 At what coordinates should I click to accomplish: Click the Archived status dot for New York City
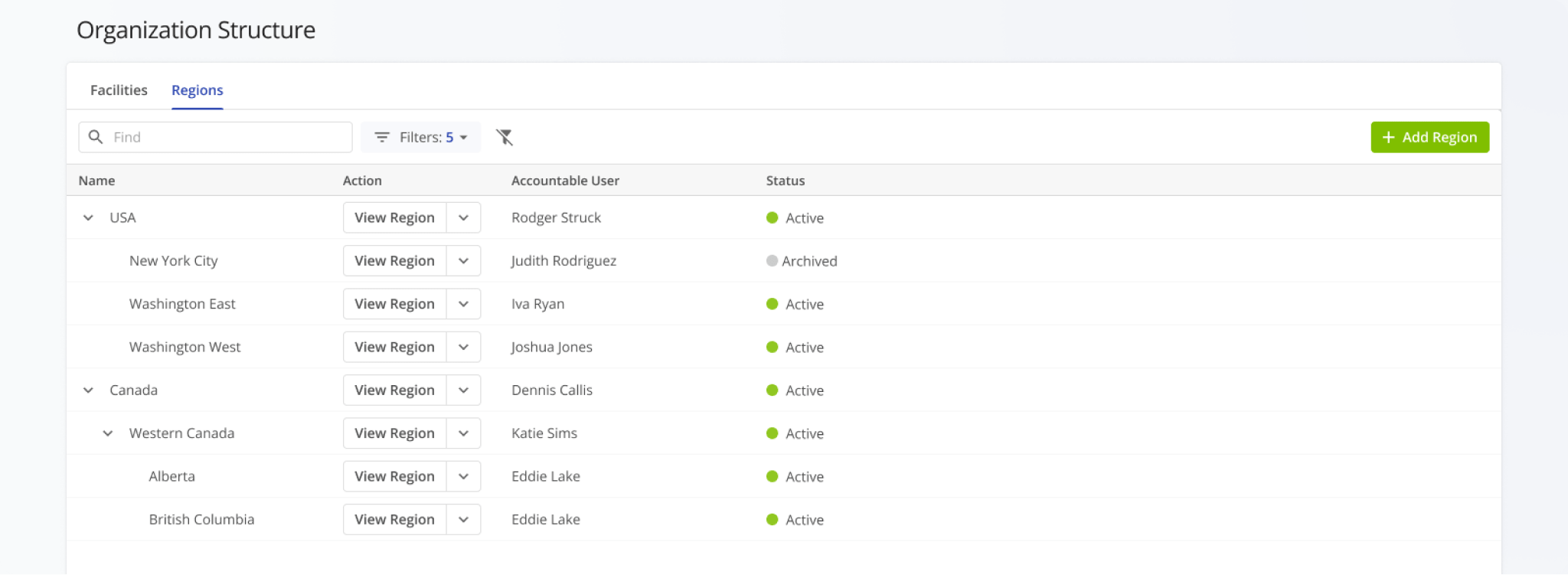[x=772, y=261]
